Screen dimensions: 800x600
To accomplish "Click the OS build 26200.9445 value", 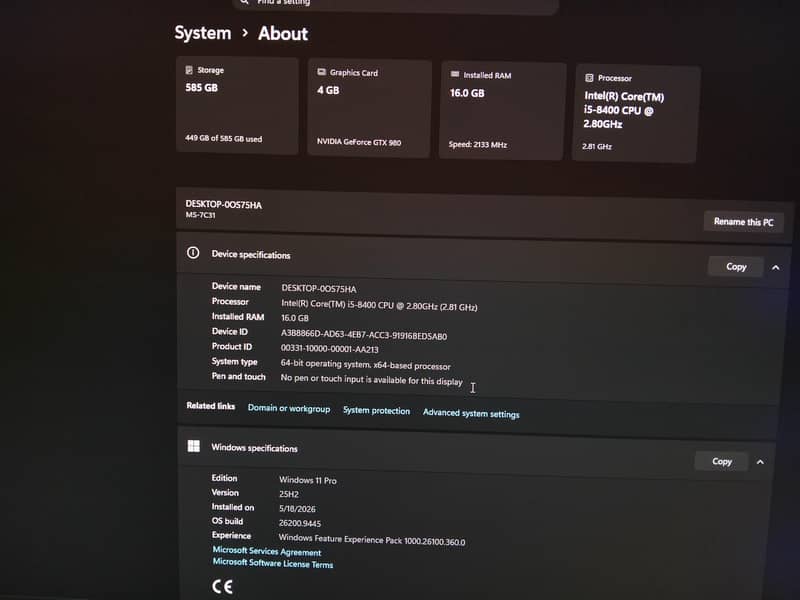I will pos(299,523).
